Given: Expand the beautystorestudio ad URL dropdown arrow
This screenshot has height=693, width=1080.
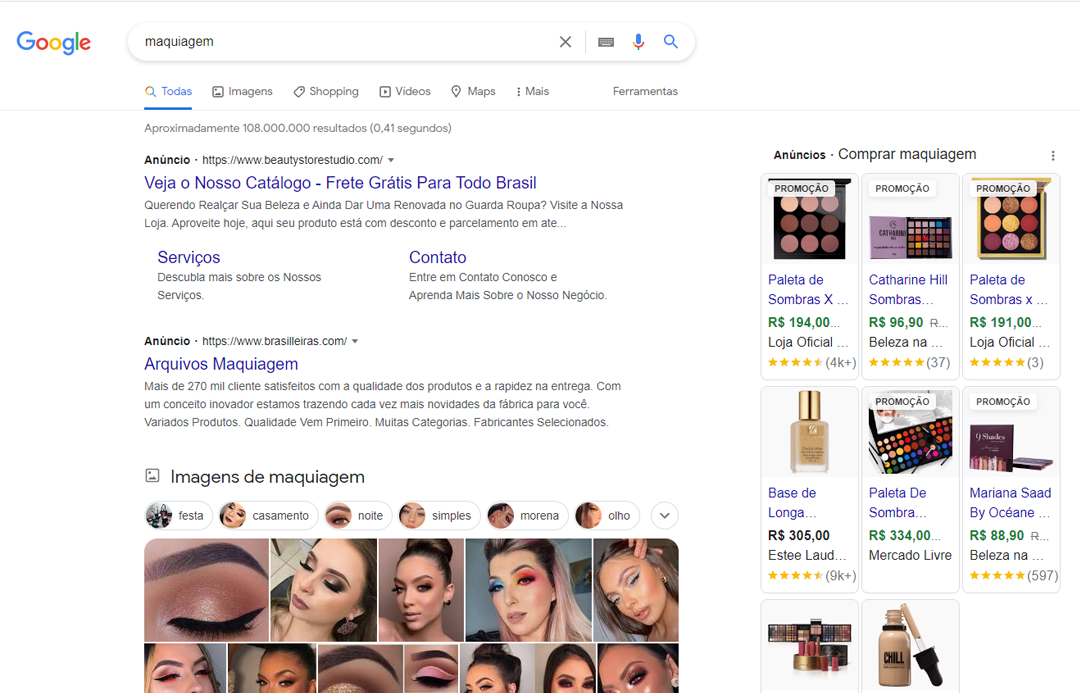Looking at the screenshot, I should (x=391, y=160).
